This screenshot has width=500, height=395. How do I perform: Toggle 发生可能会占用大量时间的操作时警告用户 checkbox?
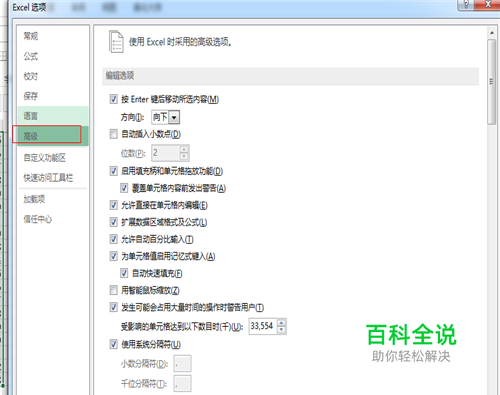114,307
